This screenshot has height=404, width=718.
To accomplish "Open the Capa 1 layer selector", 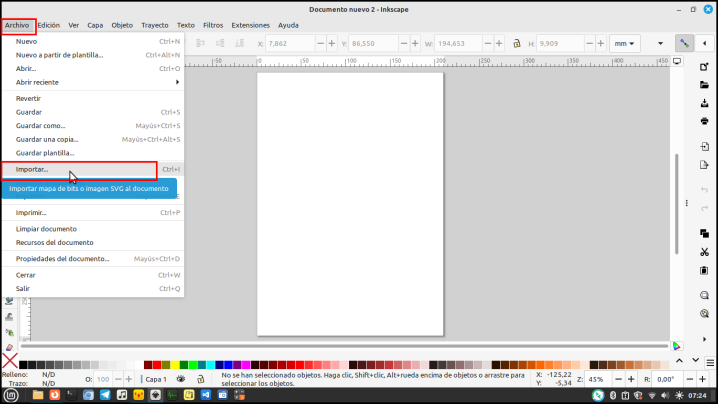I will tap(156, 379).
